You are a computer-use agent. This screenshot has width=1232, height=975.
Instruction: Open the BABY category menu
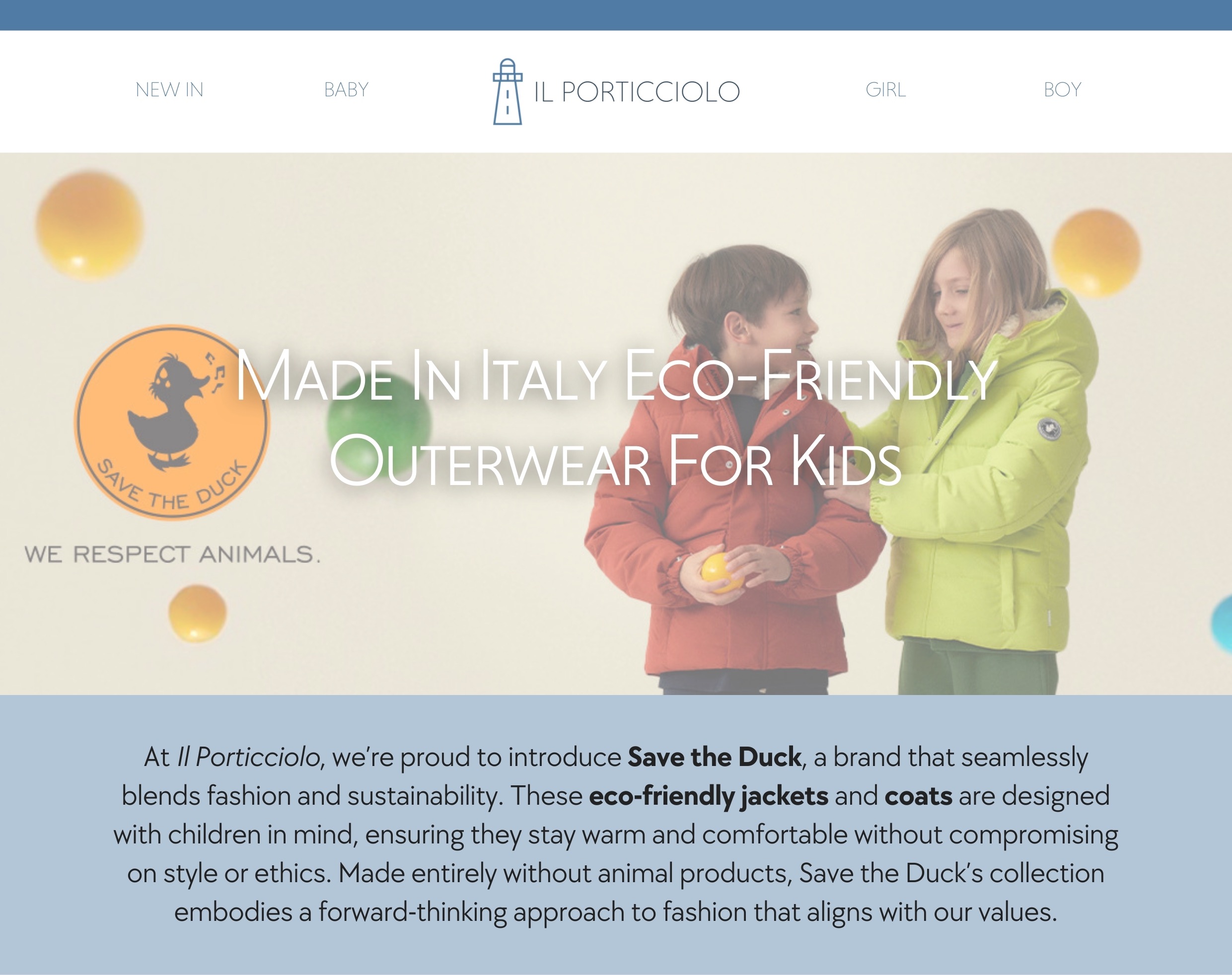(x=346, y=90)
